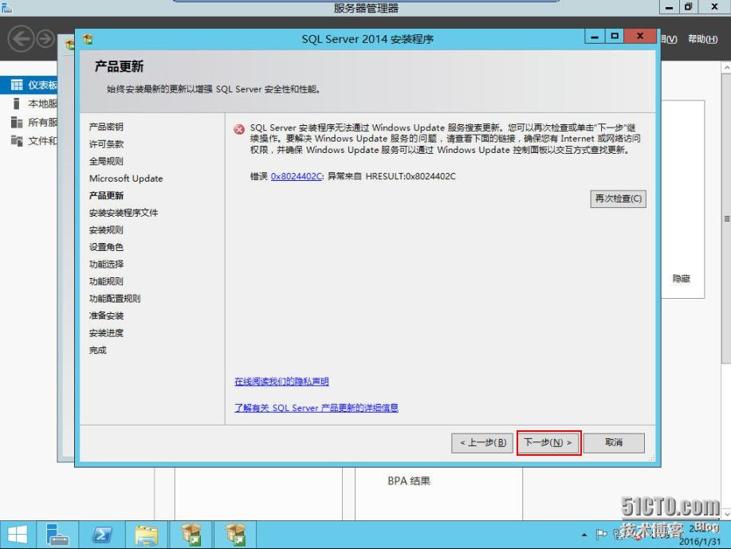Viewport: 731px width, 549px height.
Task: Click the Next (下一步) button
Action: (x=549, y=442)
